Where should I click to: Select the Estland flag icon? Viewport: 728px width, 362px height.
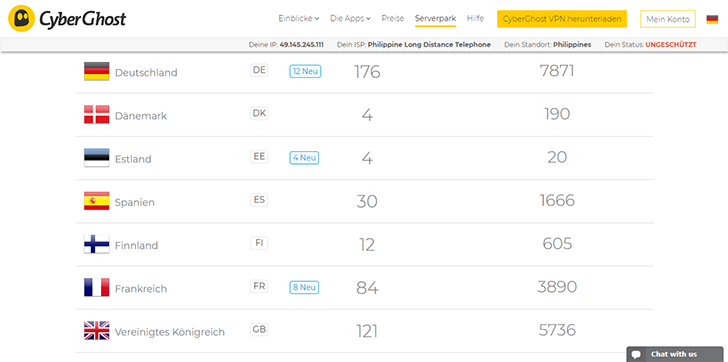pyautogui.click(x=97, y=158)
